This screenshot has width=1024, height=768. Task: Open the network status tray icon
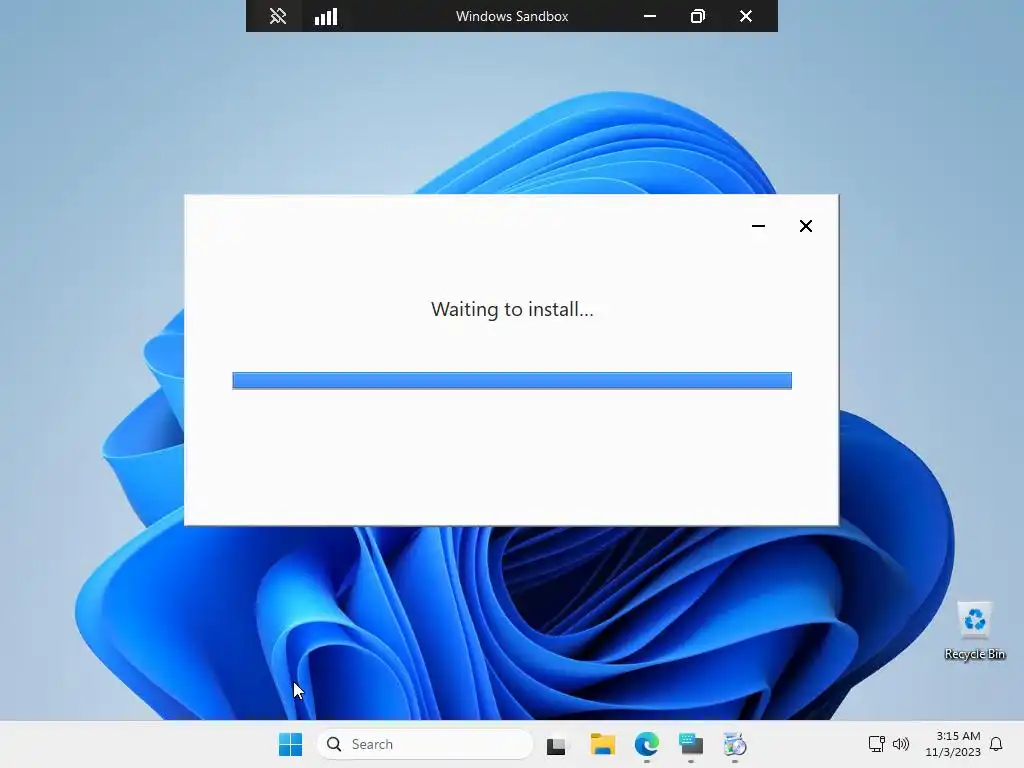[x=876, y=744]
